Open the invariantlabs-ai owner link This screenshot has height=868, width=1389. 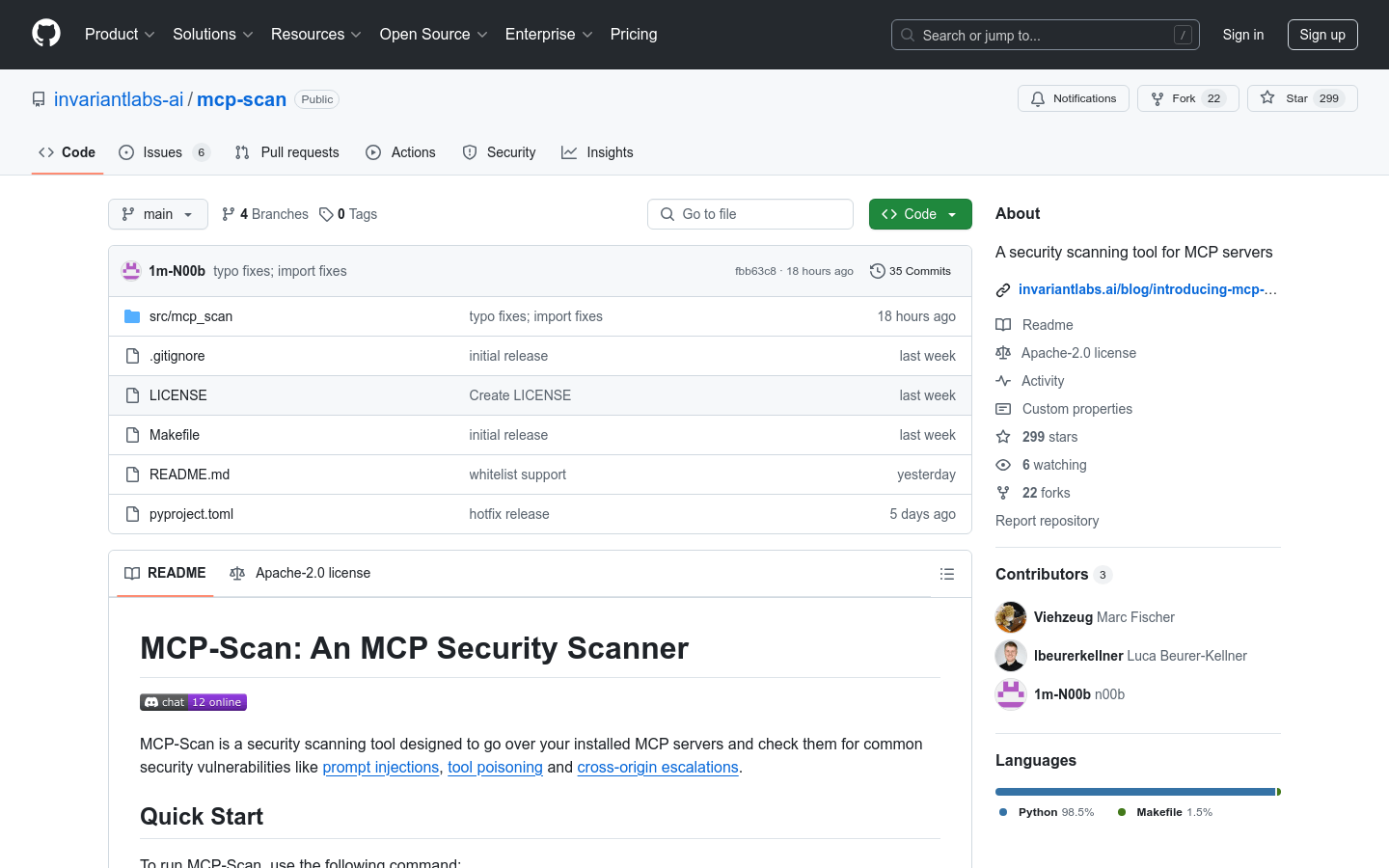[x=119, y=99]
